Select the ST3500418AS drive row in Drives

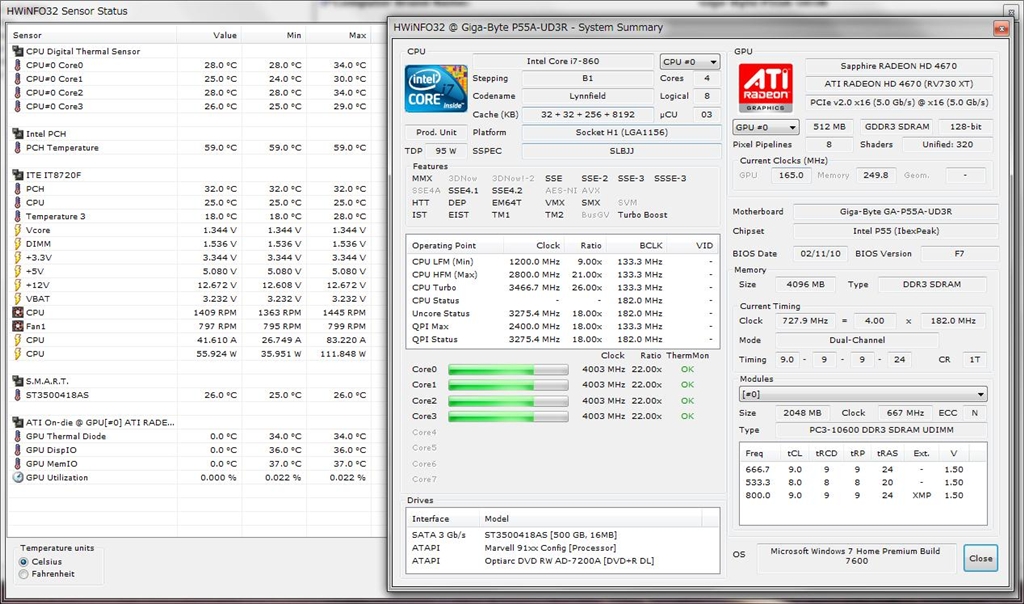tap(560, 534)
